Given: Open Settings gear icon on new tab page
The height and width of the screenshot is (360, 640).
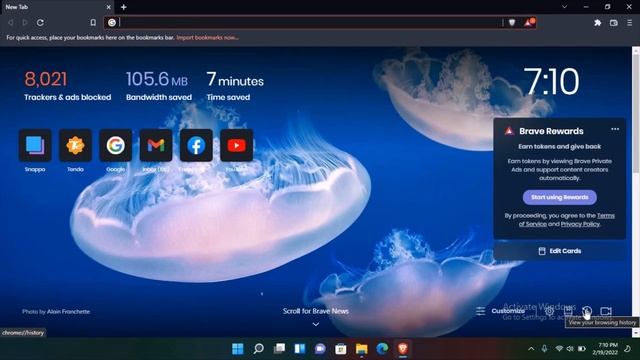Looking at the screenshot, I should (549, 311).
